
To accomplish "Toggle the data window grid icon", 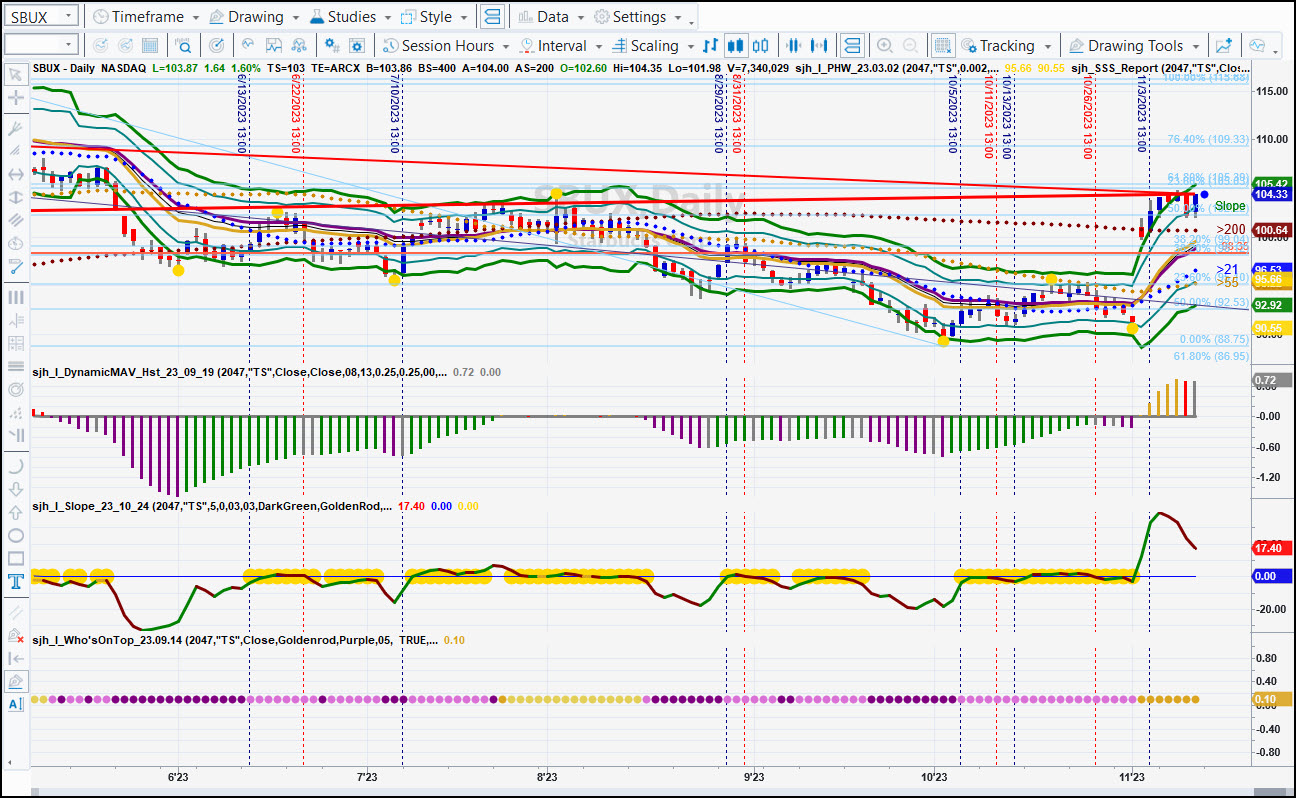I will [x=942, y=46].
